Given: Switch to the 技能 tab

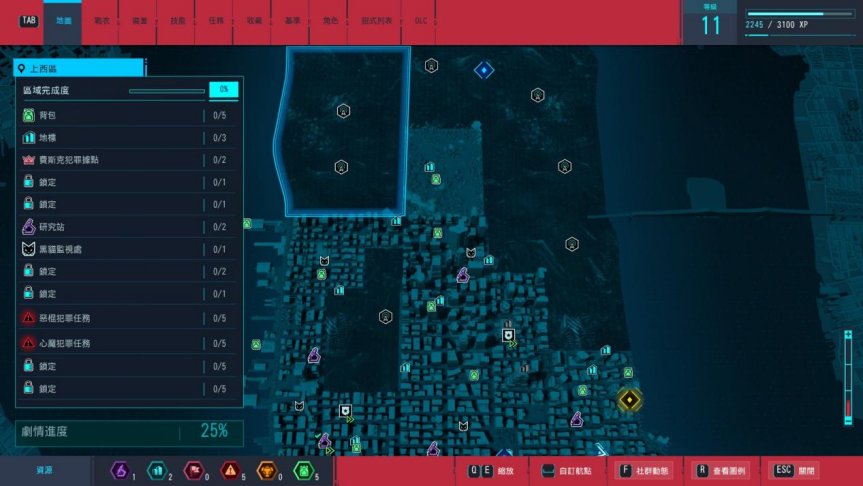Looking at the screenshot, I should click(x=177, y=21).
